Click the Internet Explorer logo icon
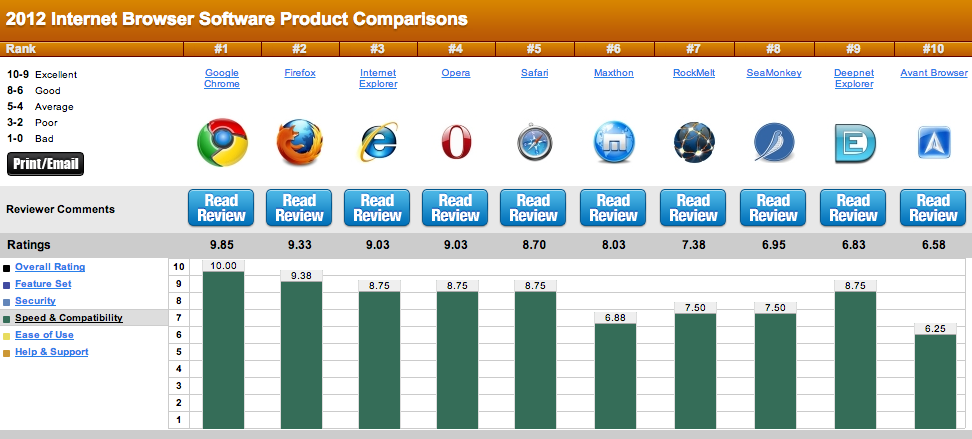 point(378,143)
